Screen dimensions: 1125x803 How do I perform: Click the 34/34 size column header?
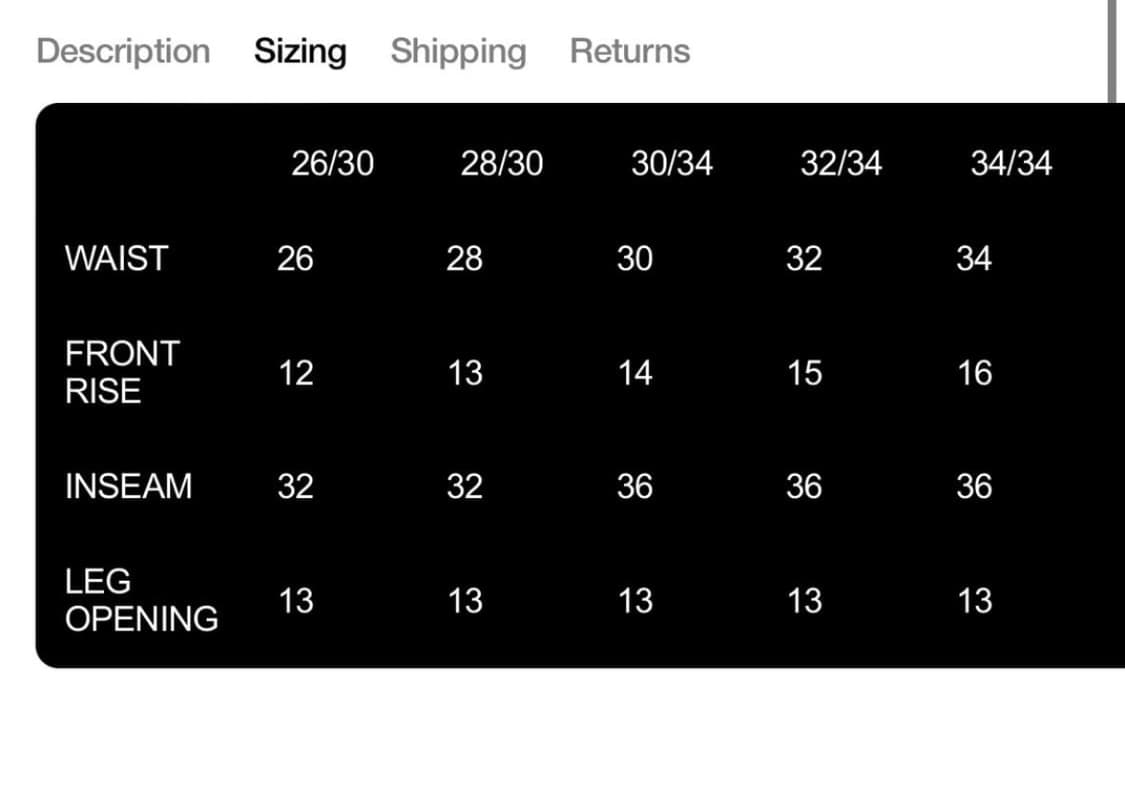click(x=1011, y=163)
